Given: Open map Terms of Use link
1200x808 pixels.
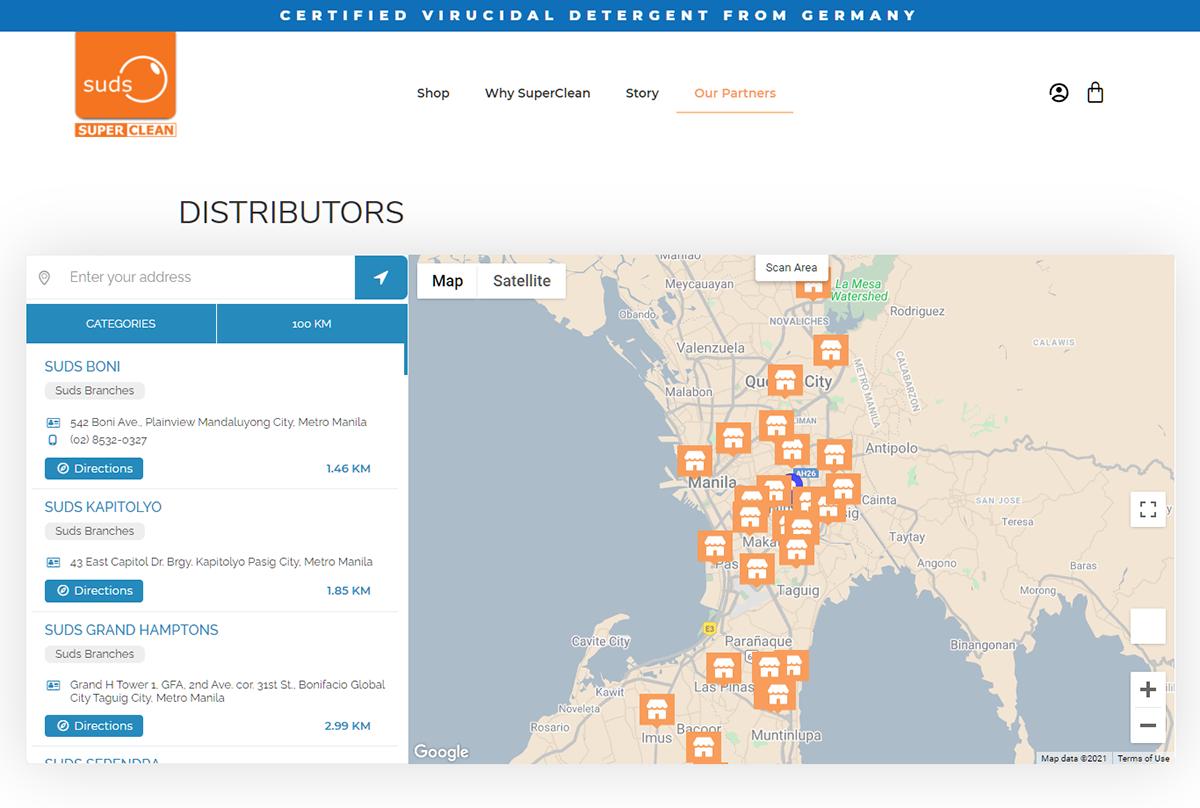Looking at the screenshot, I should (1143, 758).
